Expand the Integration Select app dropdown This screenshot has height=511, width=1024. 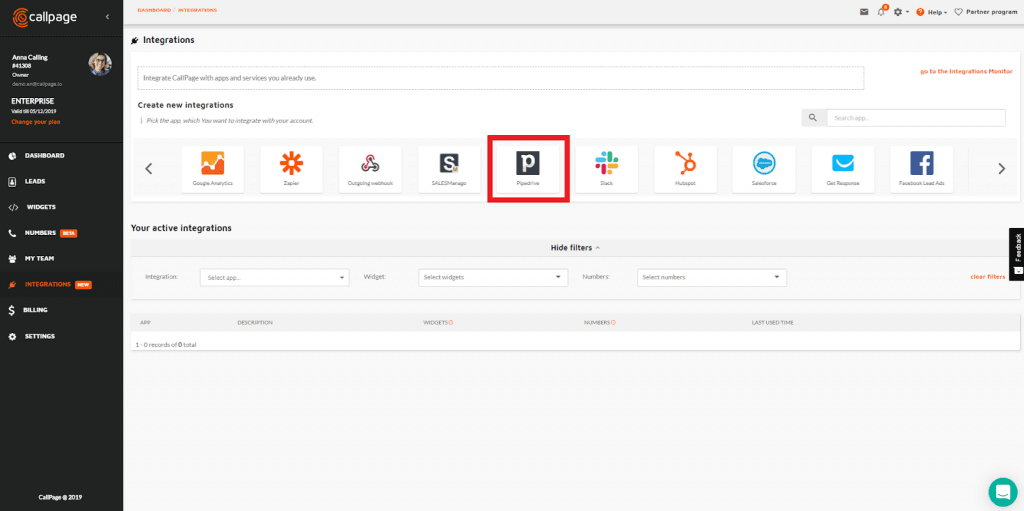pyautogui.click(x=275, y=278)
